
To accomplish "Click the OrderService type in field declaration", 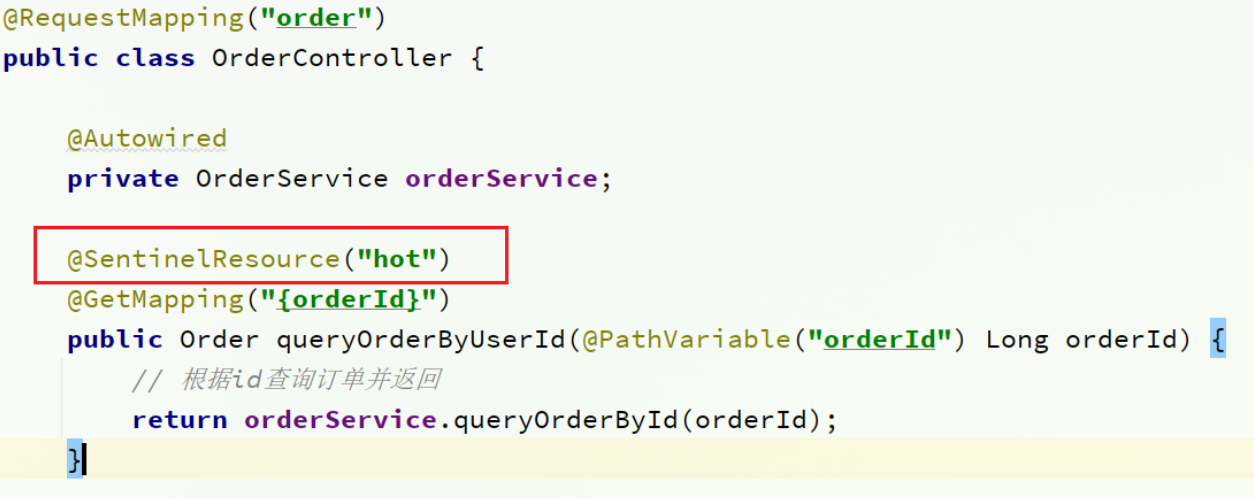I will pos(291,179).
